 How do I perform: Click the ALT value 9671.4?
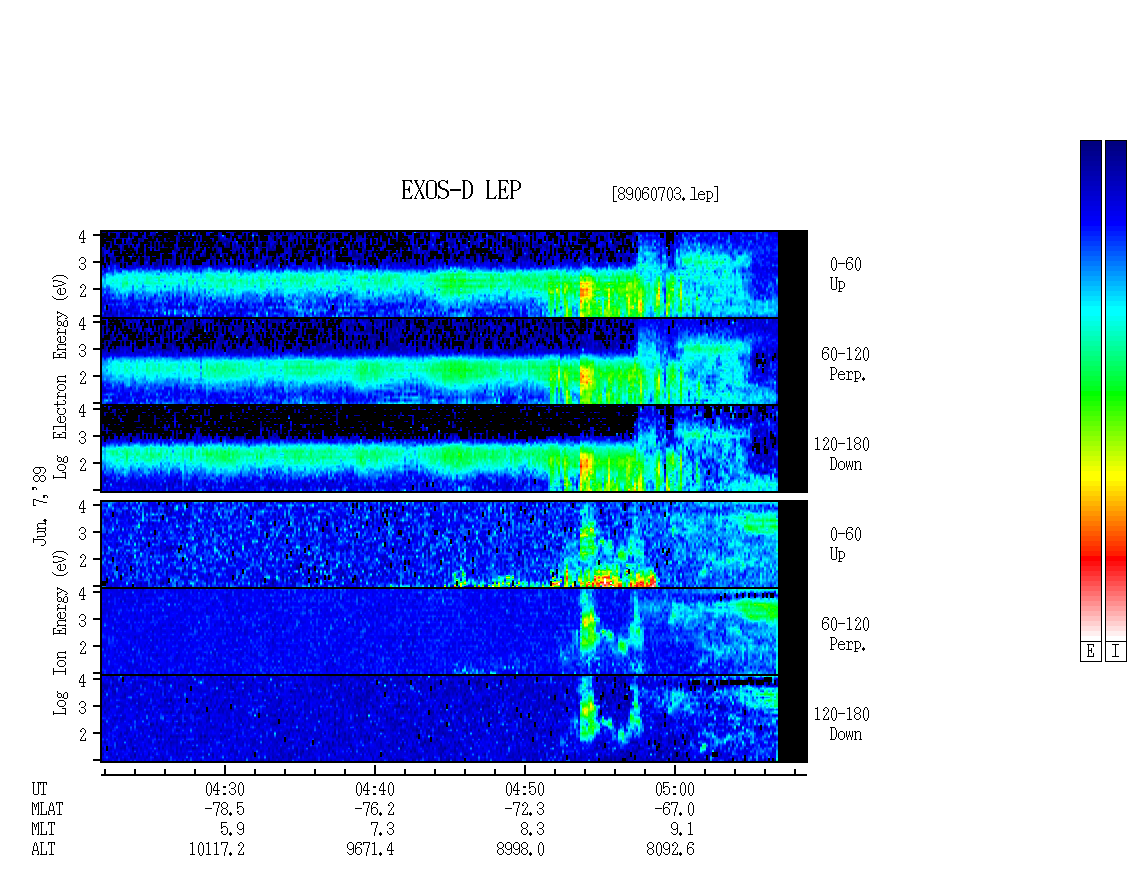370,850
